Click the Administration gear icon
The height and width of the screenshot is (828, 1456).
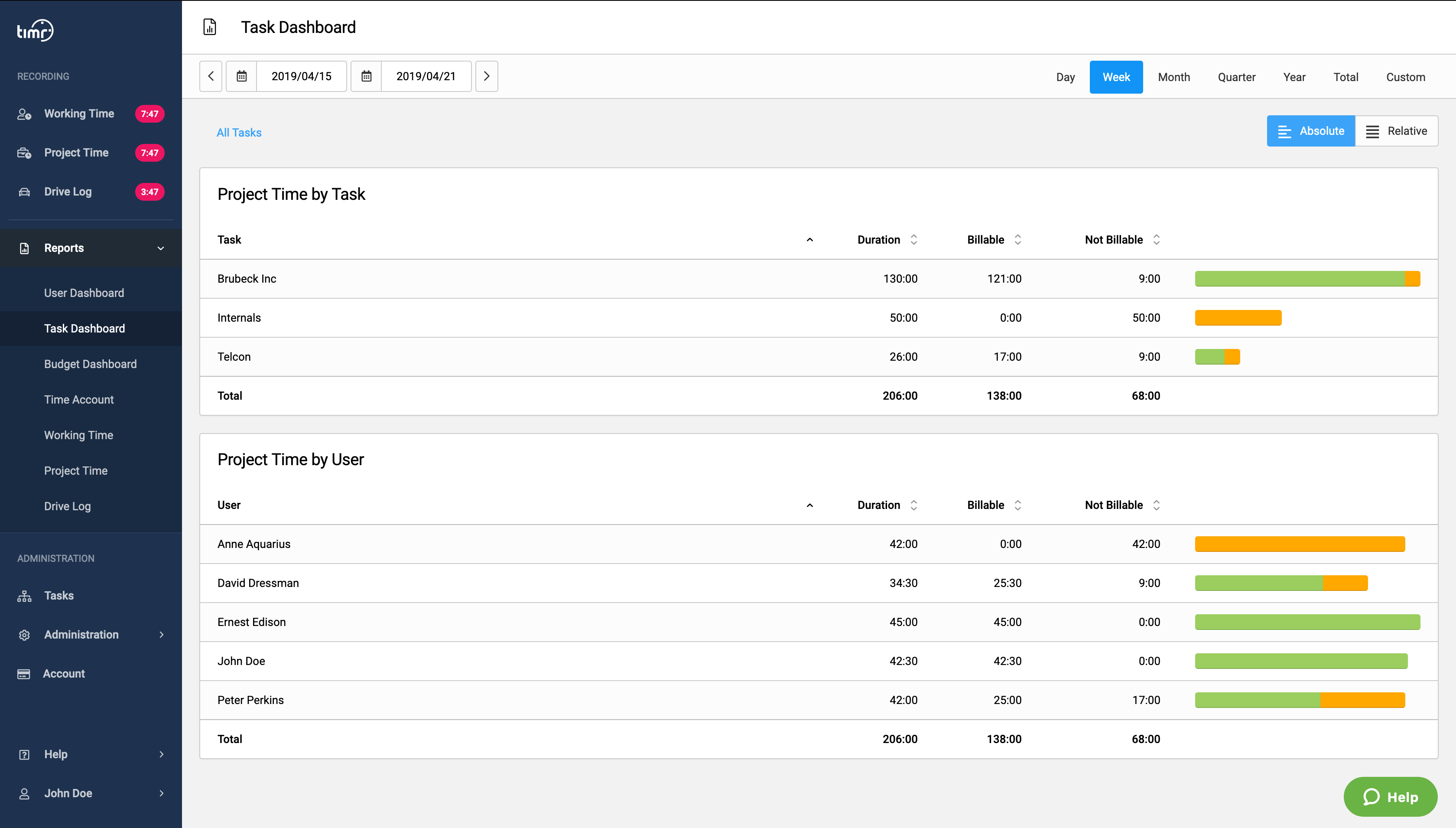tap(24, 635)
